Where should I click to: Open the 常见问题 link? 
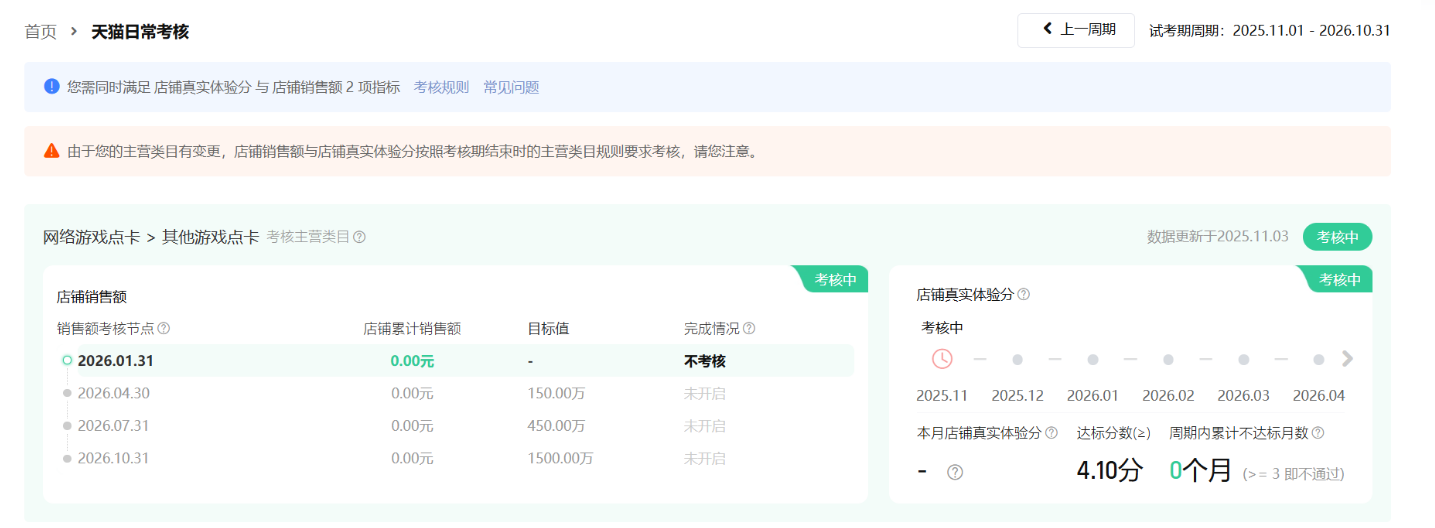[511, 87]
